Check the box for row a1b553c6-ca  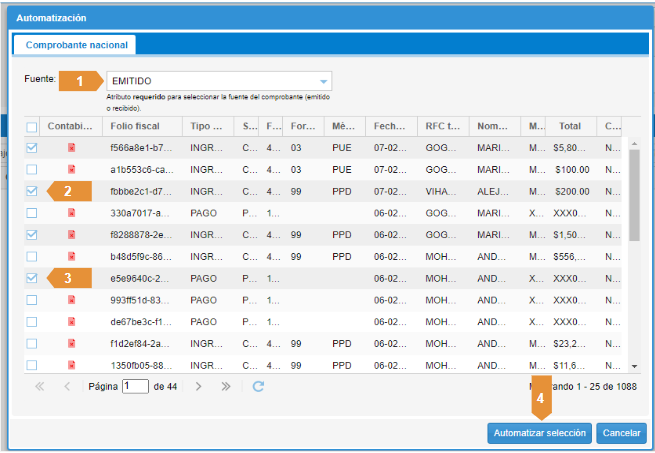tap(32, 170)
